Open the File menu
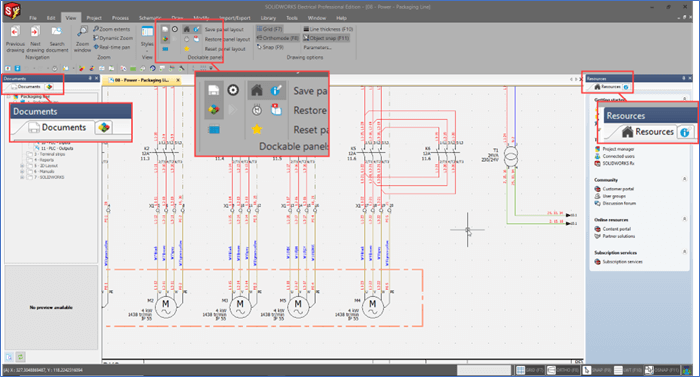The image size is (700, 377). [x=33, y=18]
